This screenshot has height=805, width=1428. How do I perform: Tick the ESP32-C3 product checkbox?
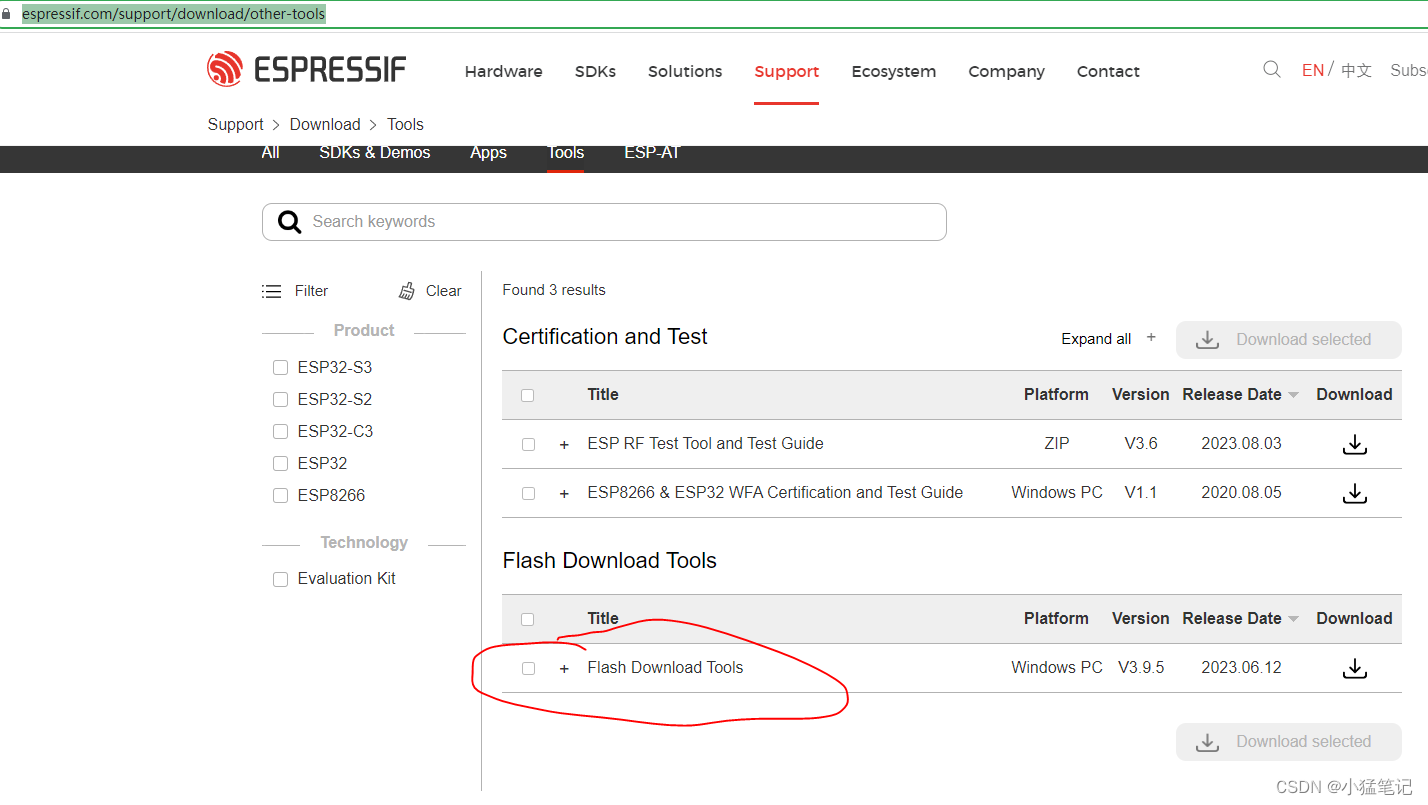tap(280, 432)
